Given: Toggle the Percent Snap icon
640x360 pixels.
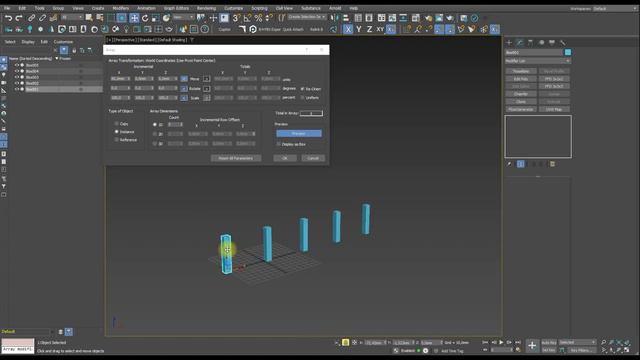Looking at the screenshot, I should (x=258, y=18).
